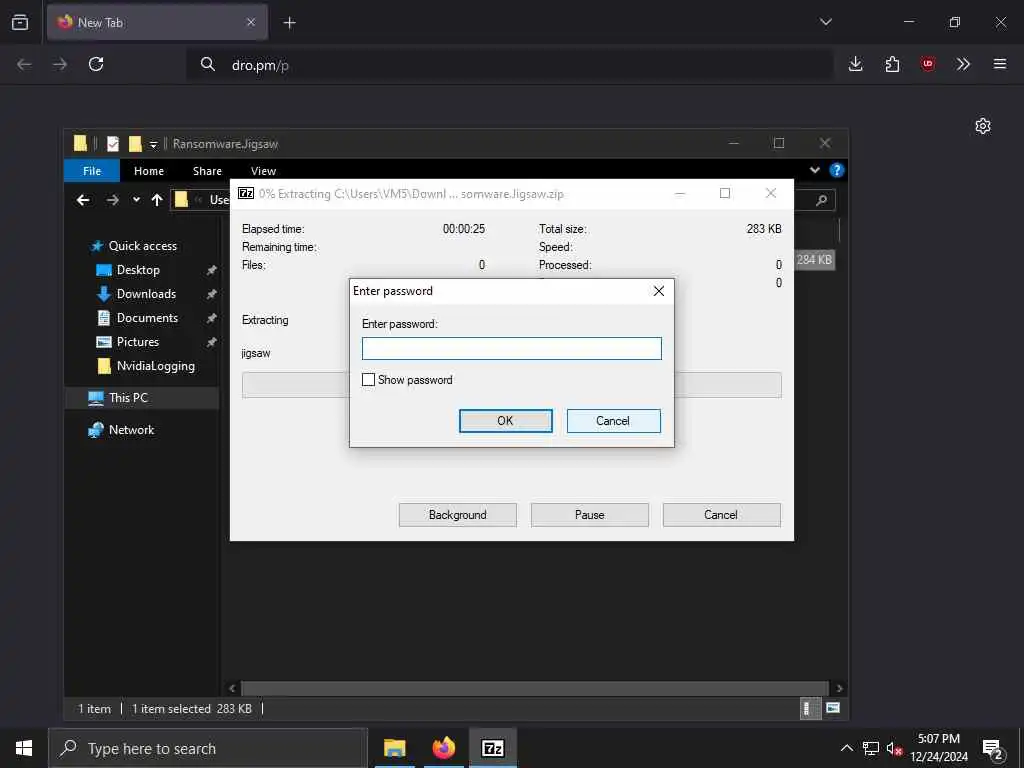
Task: Click the scrollbar left arrow in Explorer
Action: 232,688
